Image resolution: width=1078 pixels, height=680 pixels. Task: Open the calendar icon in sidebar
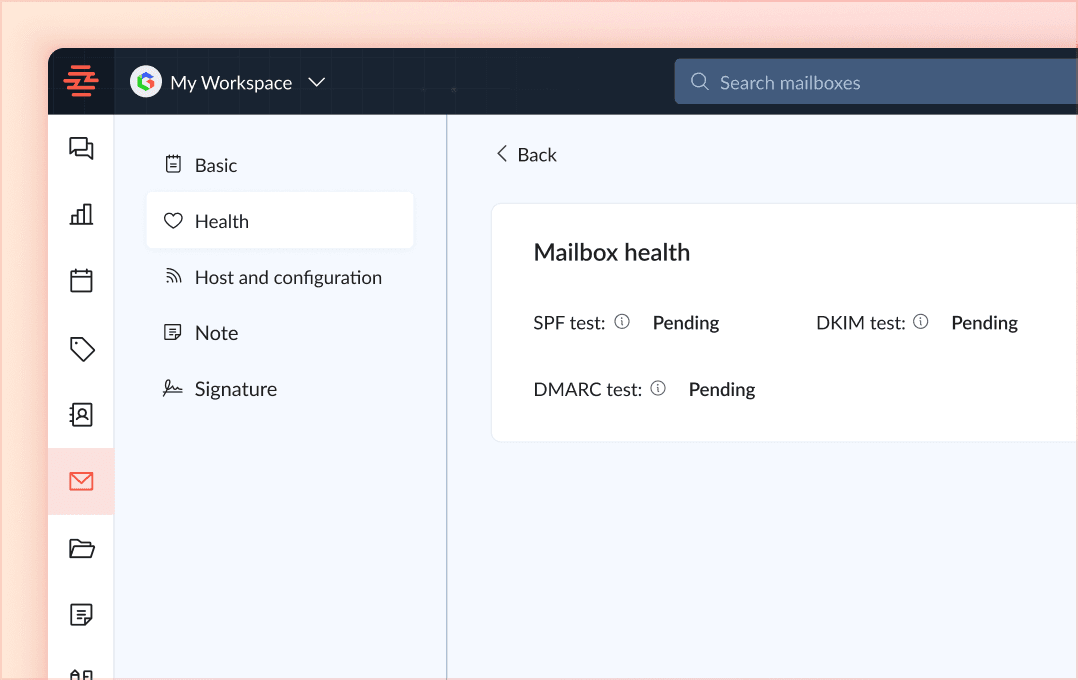tap(81, 280)
